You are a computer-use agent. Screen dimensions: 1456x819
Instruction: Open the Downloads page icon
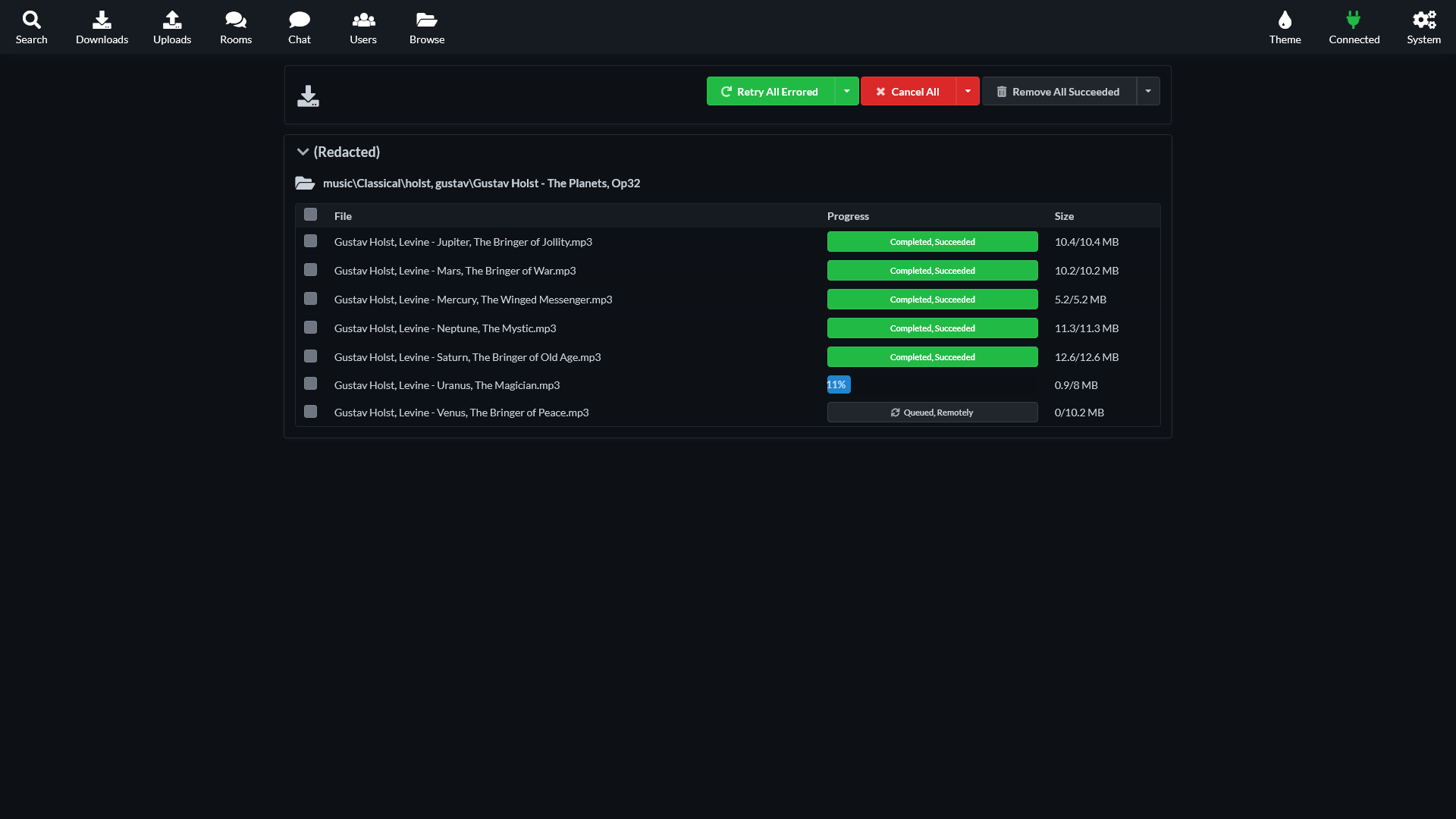coord(102,20)
